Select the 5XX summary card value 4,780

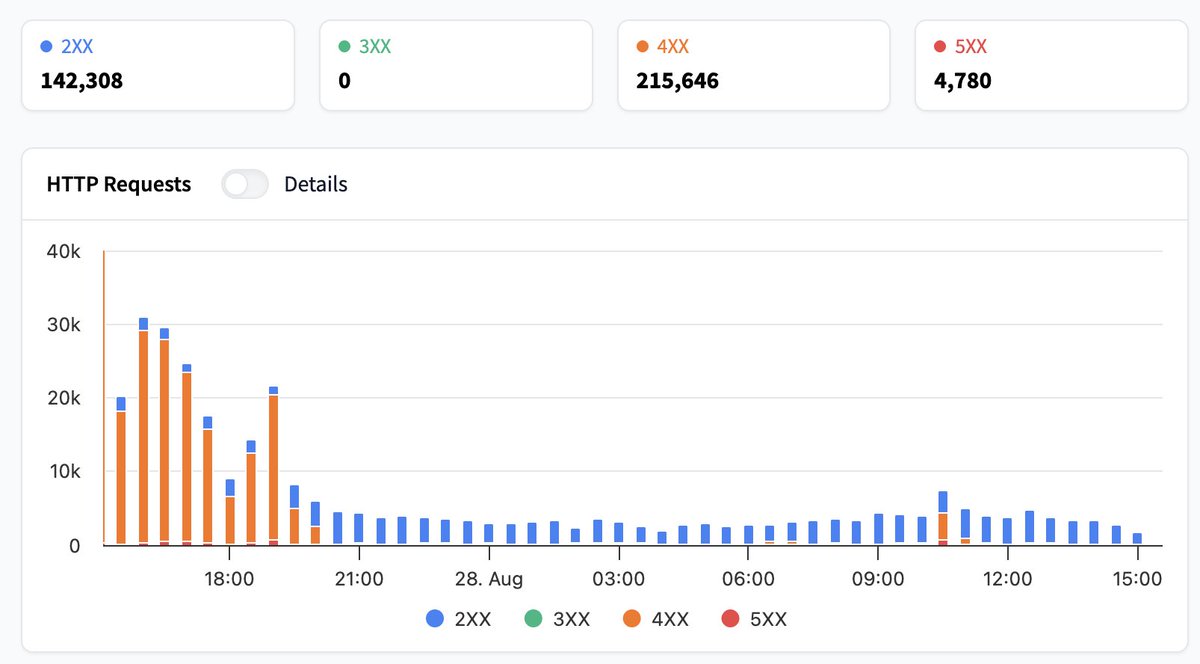pos(963,81)
